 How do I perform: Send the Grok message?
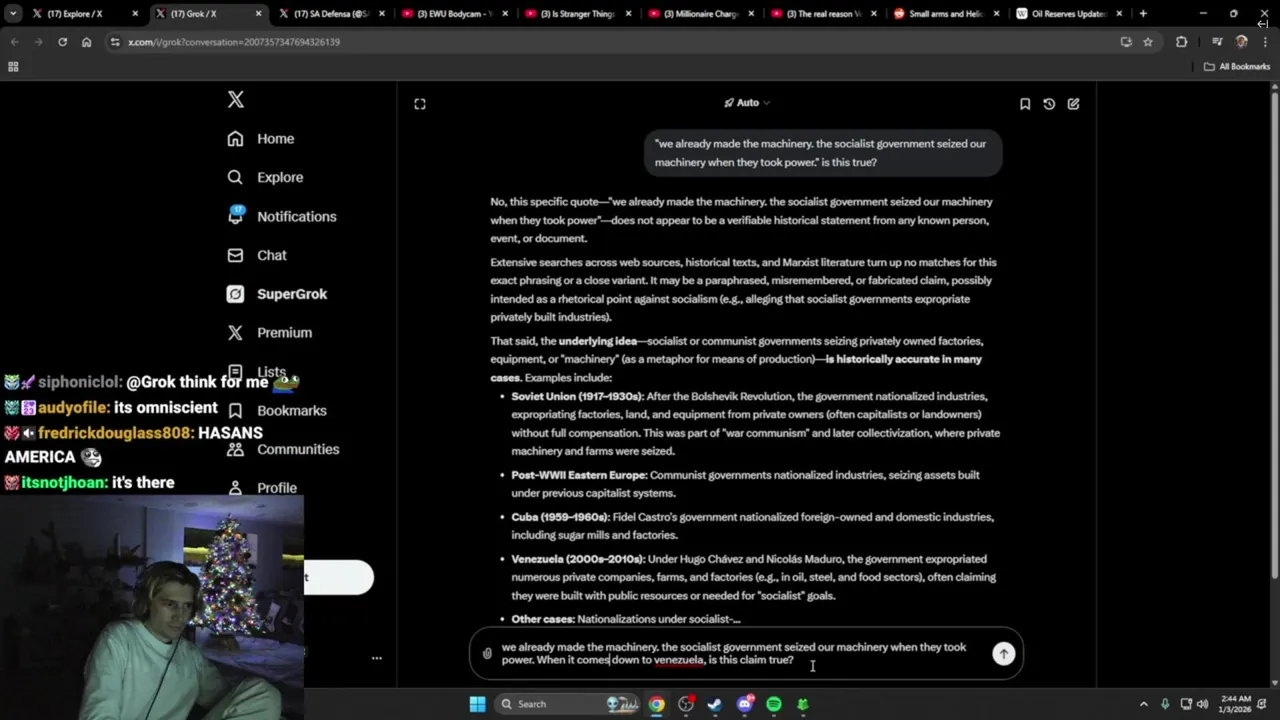pos(1003,654)
